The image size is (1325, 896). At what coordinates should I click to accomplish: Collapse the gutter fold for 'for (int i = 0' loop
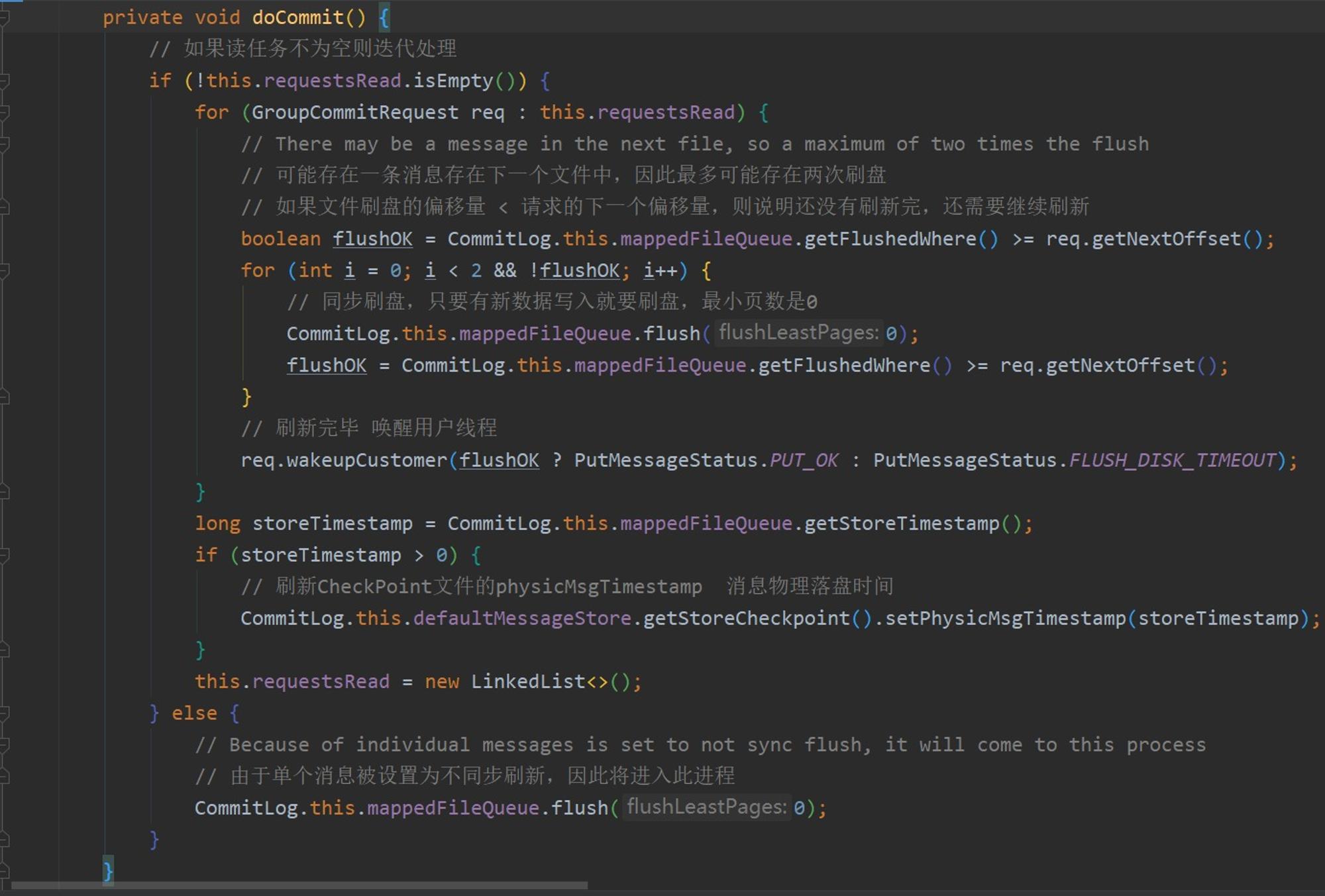pyautogui.click(x=3, y=271)
